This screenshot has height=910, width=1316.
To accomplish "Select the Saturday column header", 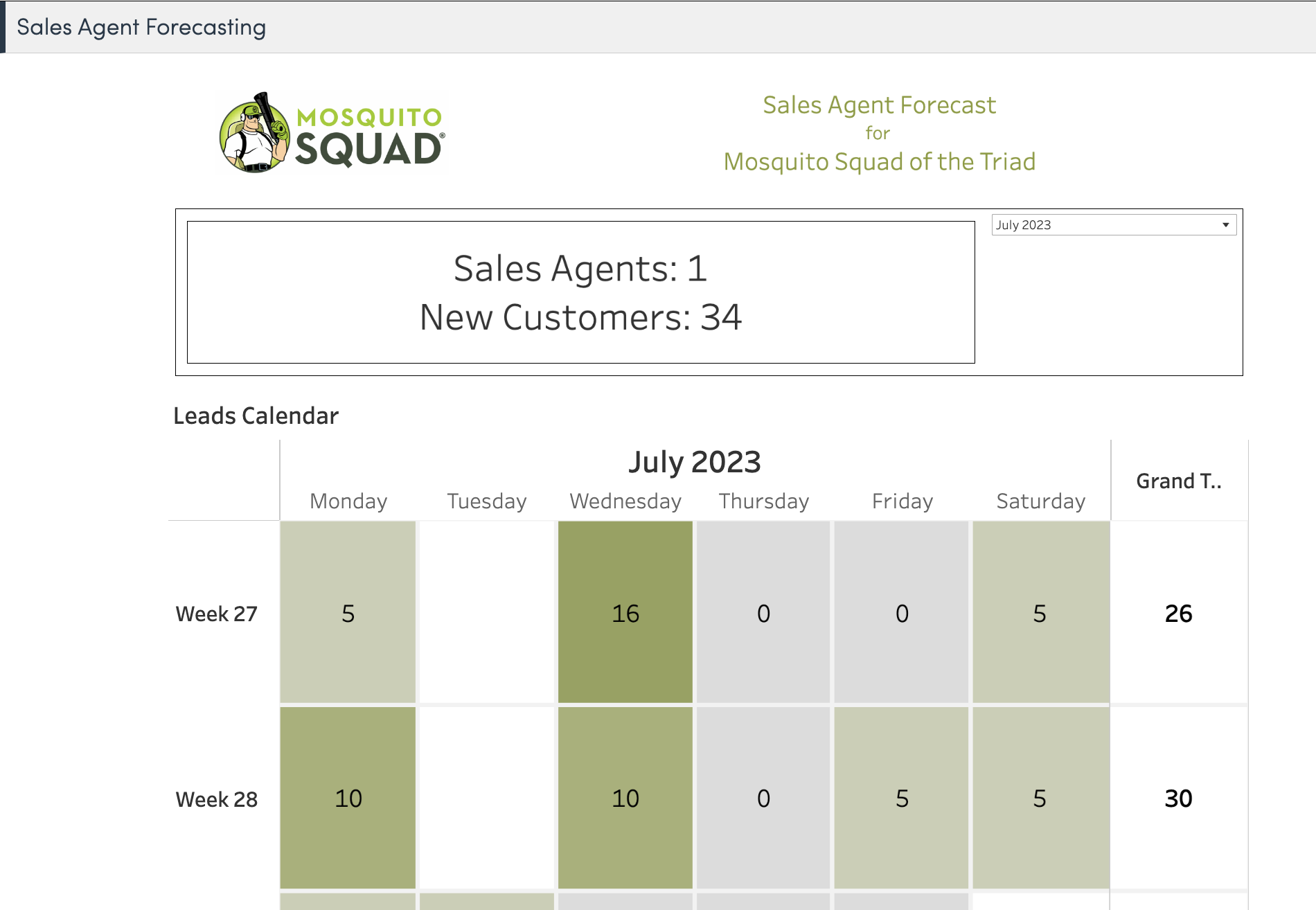I will [1040, 501].
